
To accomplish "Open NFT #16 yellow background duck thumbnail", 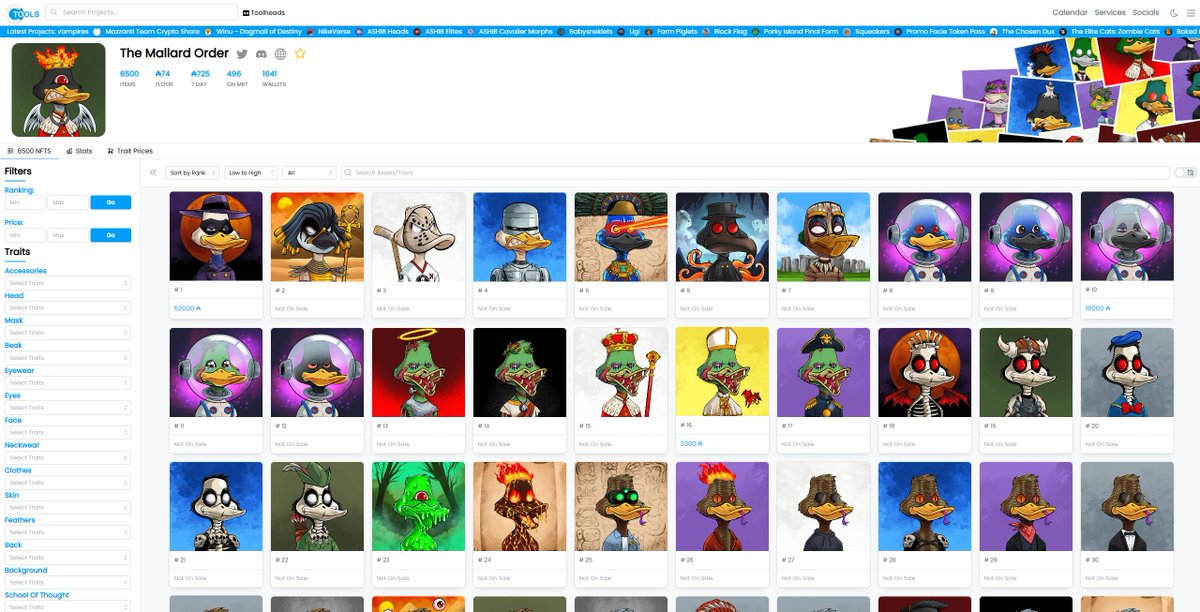I will pos(722,372).
